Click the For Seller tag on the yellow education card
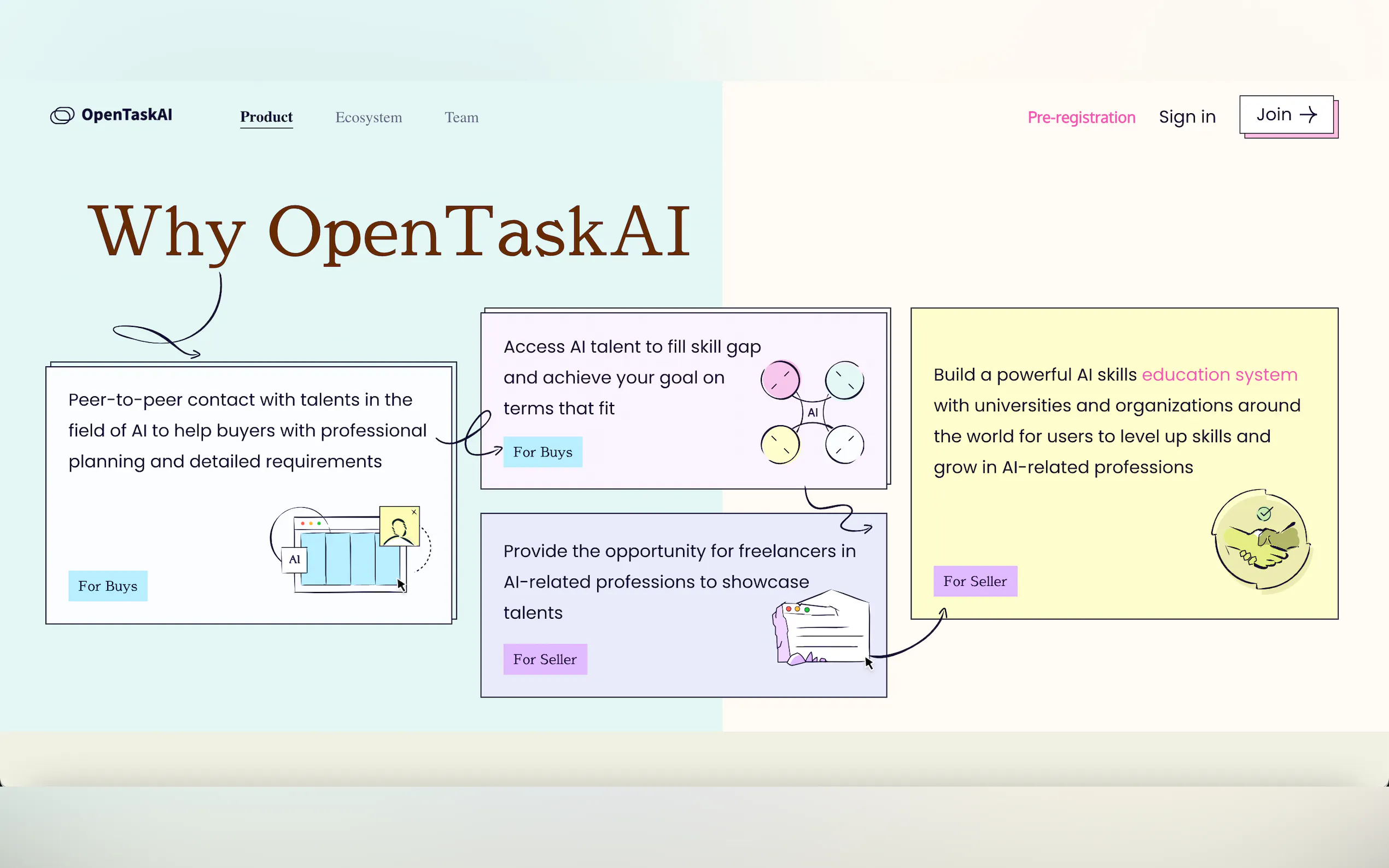Viewport: 1389px width, 868px height. point(975,581)
